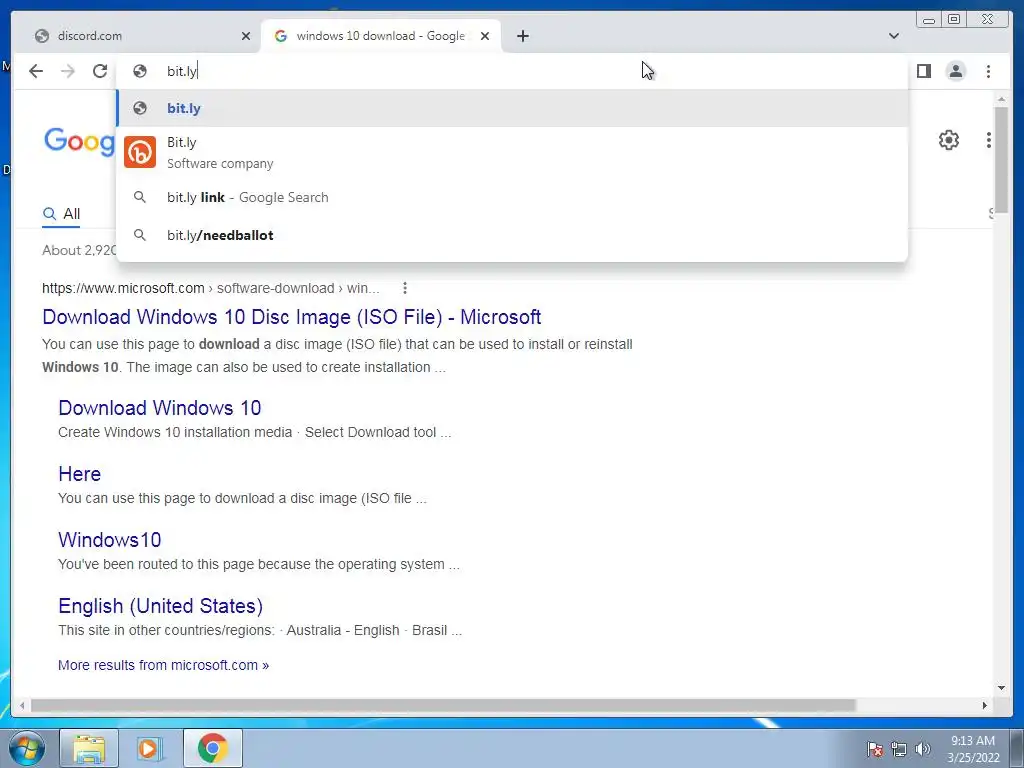Click the horizontal scrollbar thumb

pyautogui.click(x=443, y=705)
